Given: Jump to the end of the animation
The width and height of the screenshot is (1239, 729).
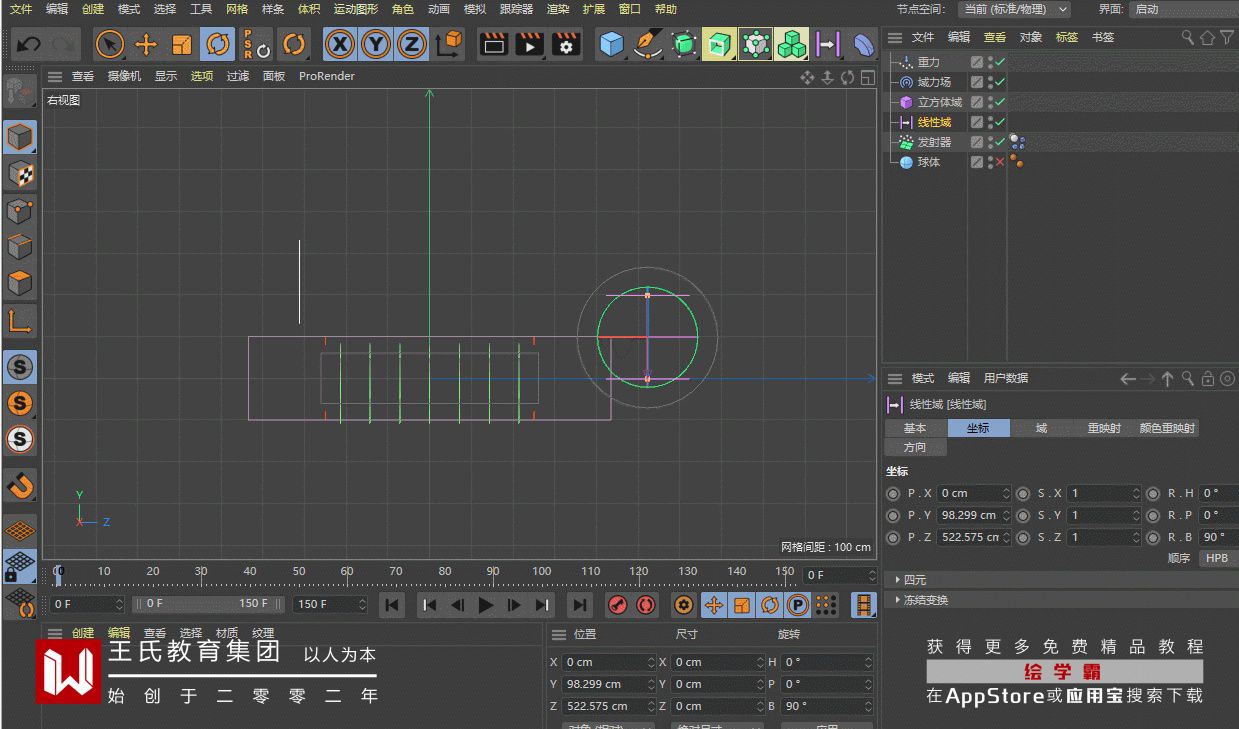Looking at the screenshot, I should [579, 604].
